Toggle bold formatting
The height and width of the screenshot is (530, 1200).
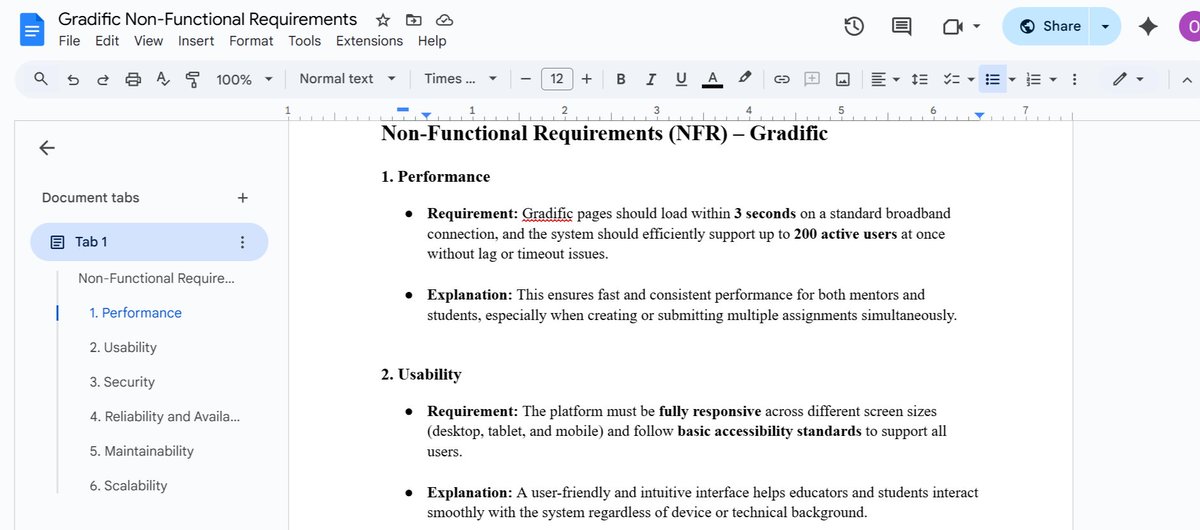click(621, 79)
